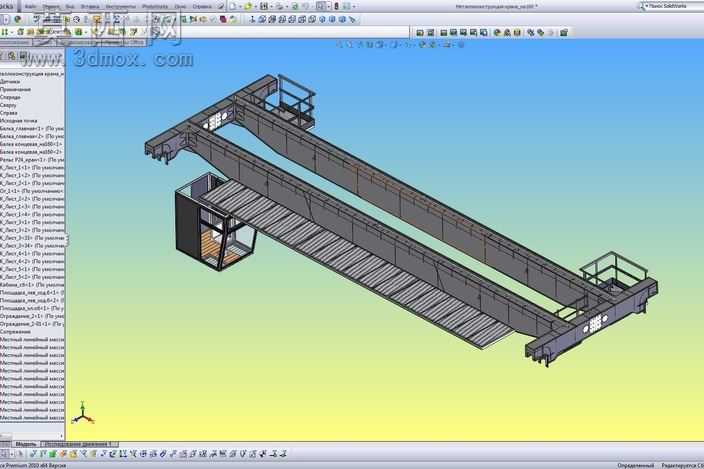Select the Сверху plane in tree
This screenshot has height=469, width=704.
tap(9, 105)
